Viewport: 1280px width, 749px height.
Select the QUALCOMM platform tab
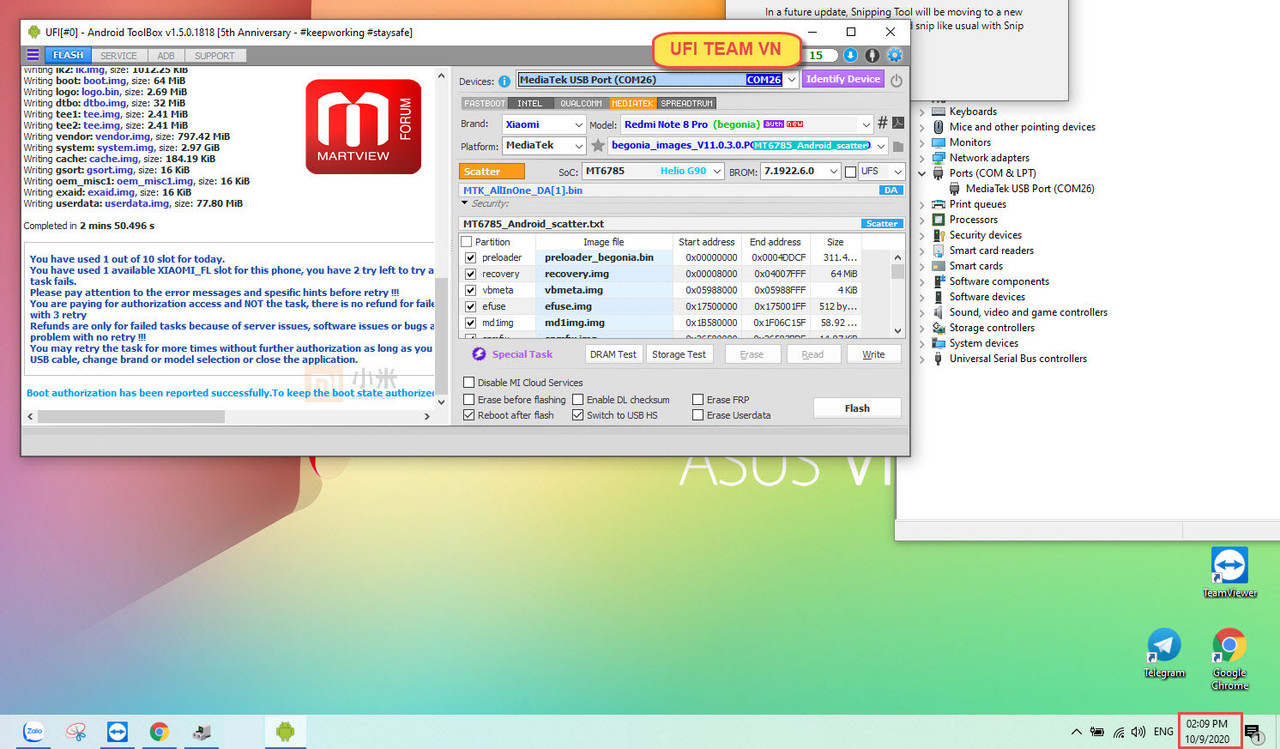click(581, 103)
